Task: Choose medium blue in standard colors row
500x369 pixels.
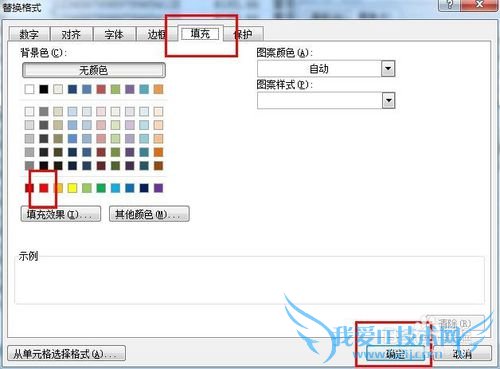Action: pos(130,188)
